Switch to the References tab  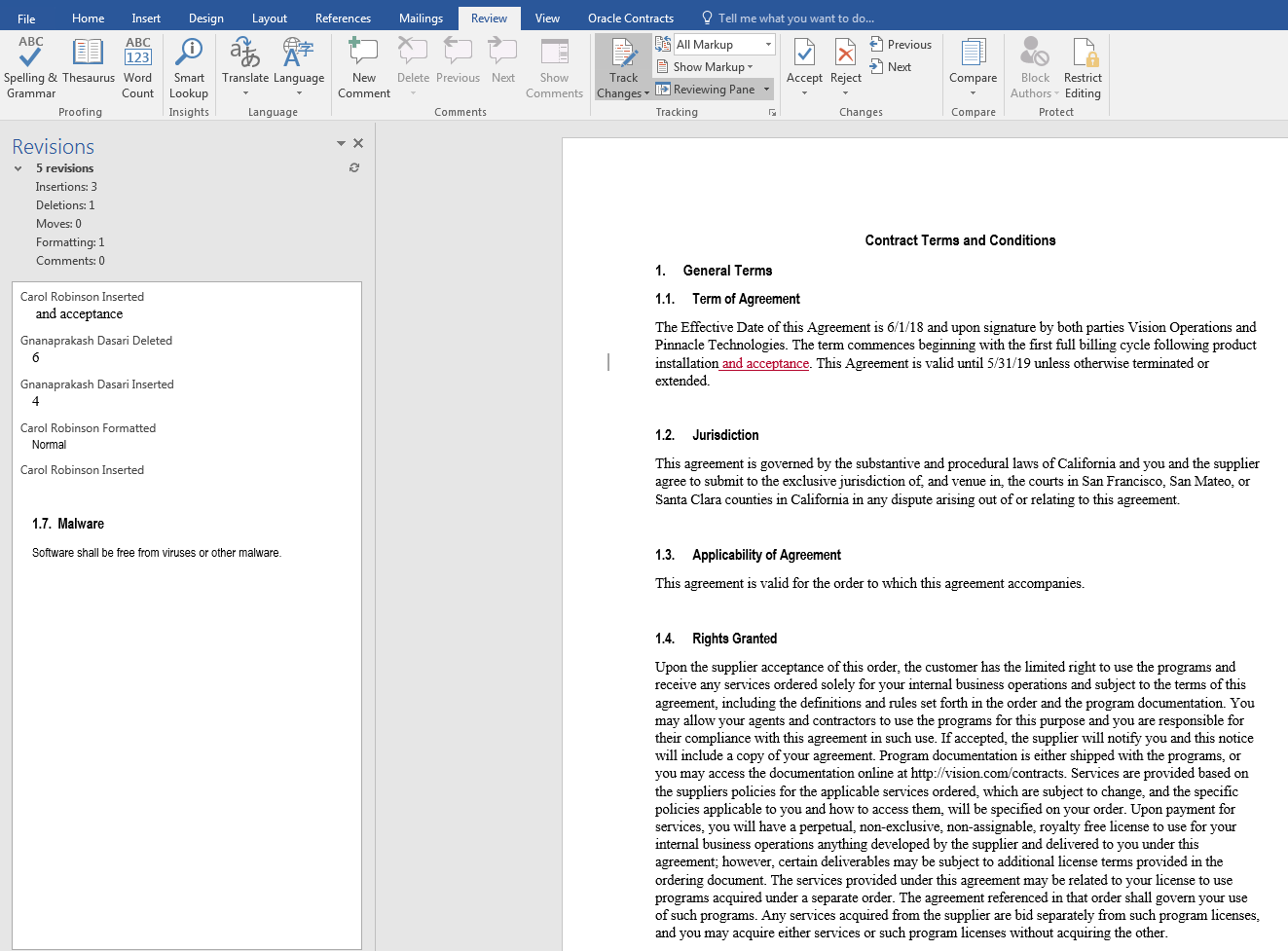pos(343,18)
